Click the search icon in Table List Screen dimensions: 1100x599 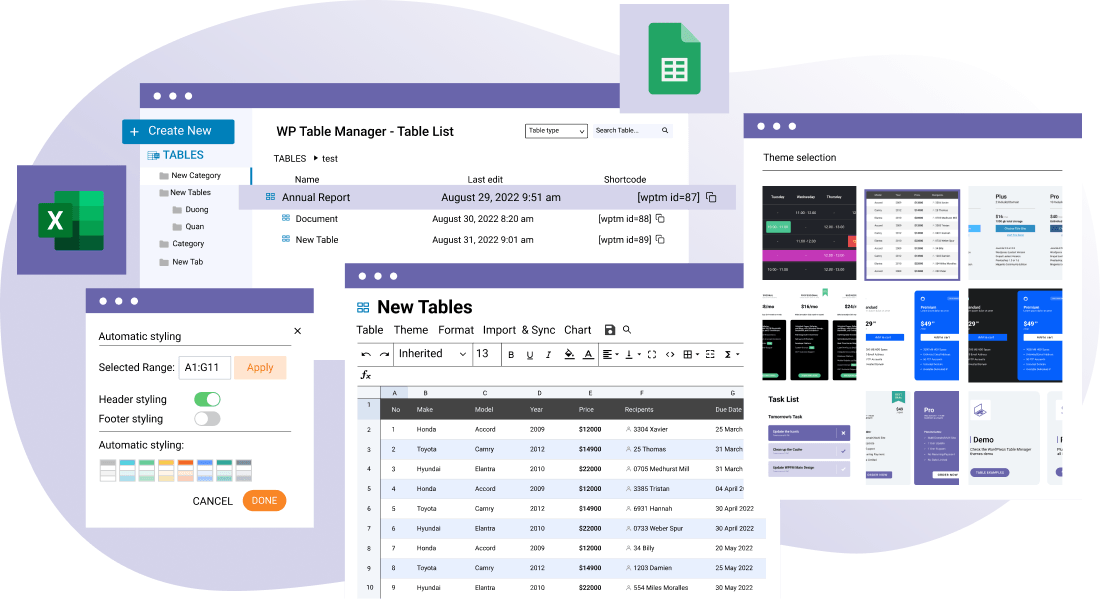[x=666, y=131]
